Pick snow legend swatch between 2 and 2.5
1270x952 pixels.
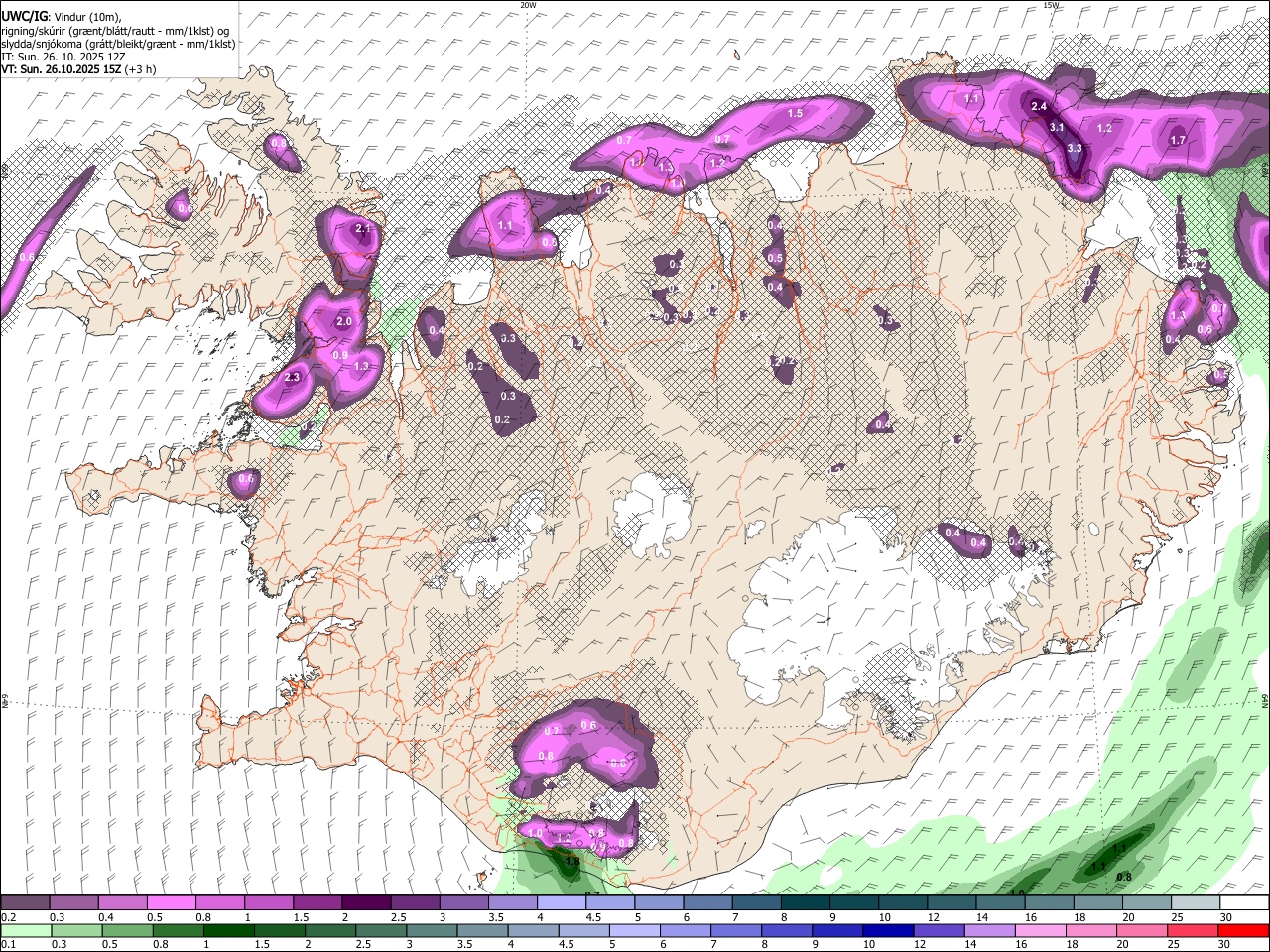[x=366, y=902]
